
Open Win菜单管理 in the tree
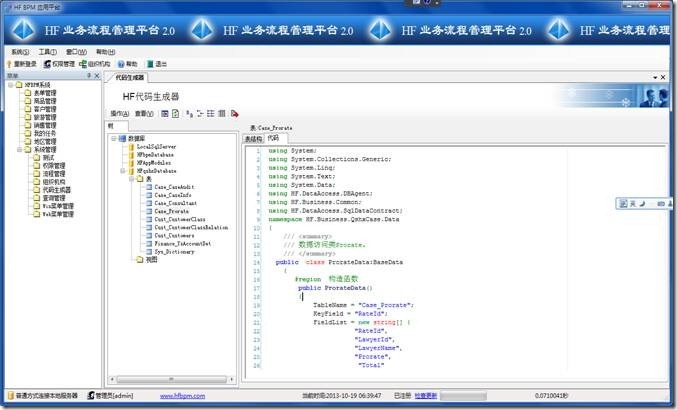click(x=54, y=206)
